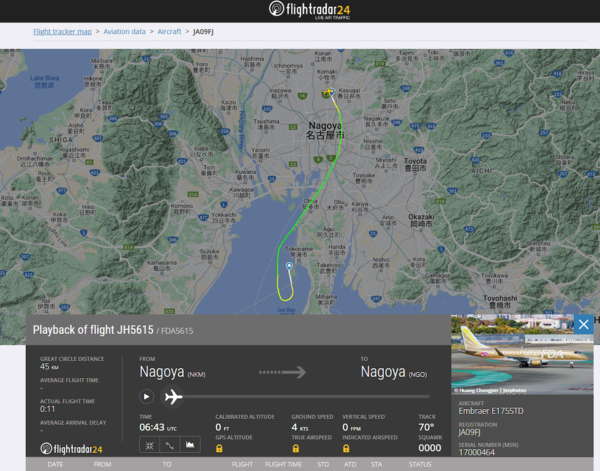Click the Embraer E175STD aircraft type
Image resolution: width=600 pixels, height=471 pixels.
click(x=491, y=411)
